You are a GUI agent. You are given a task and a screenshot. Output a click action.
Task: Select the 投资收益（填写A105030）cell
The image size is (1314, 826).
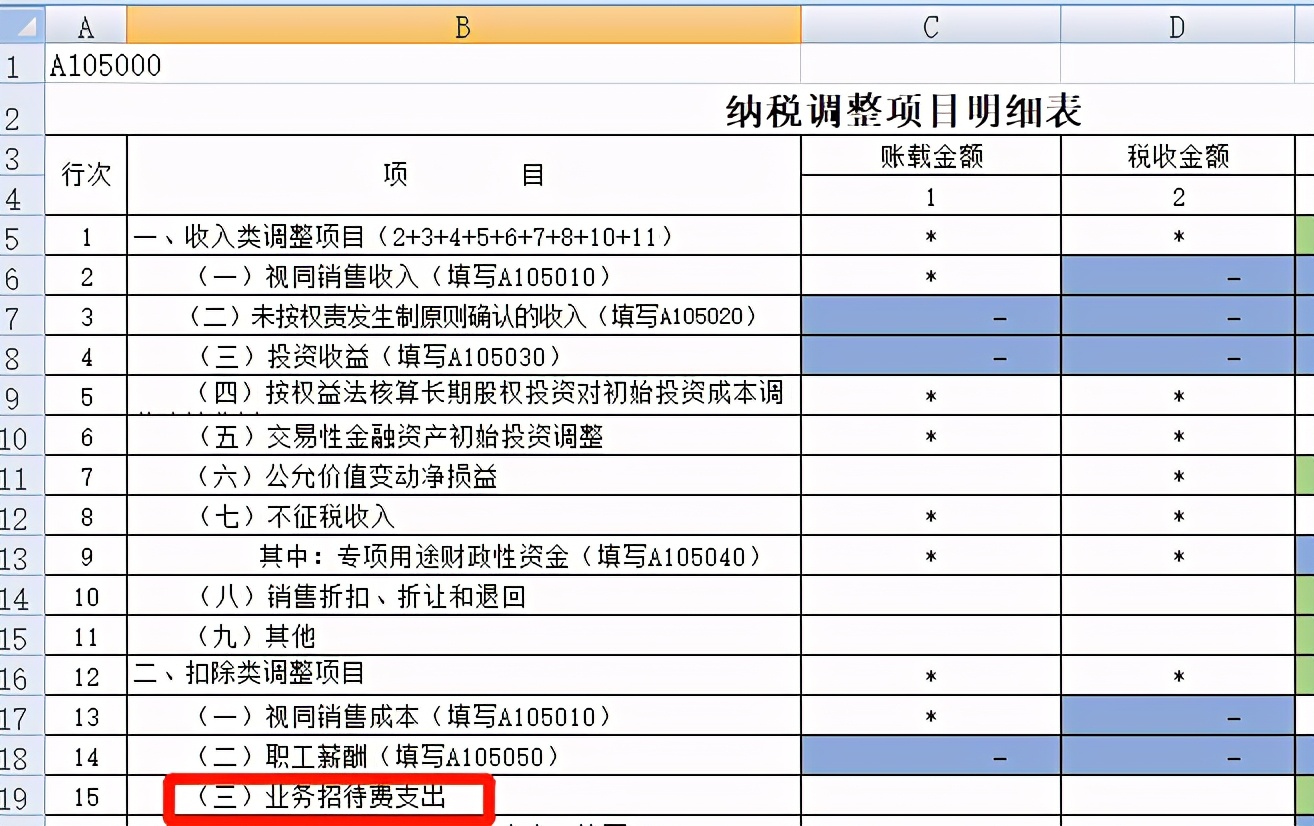coord(300,355)
